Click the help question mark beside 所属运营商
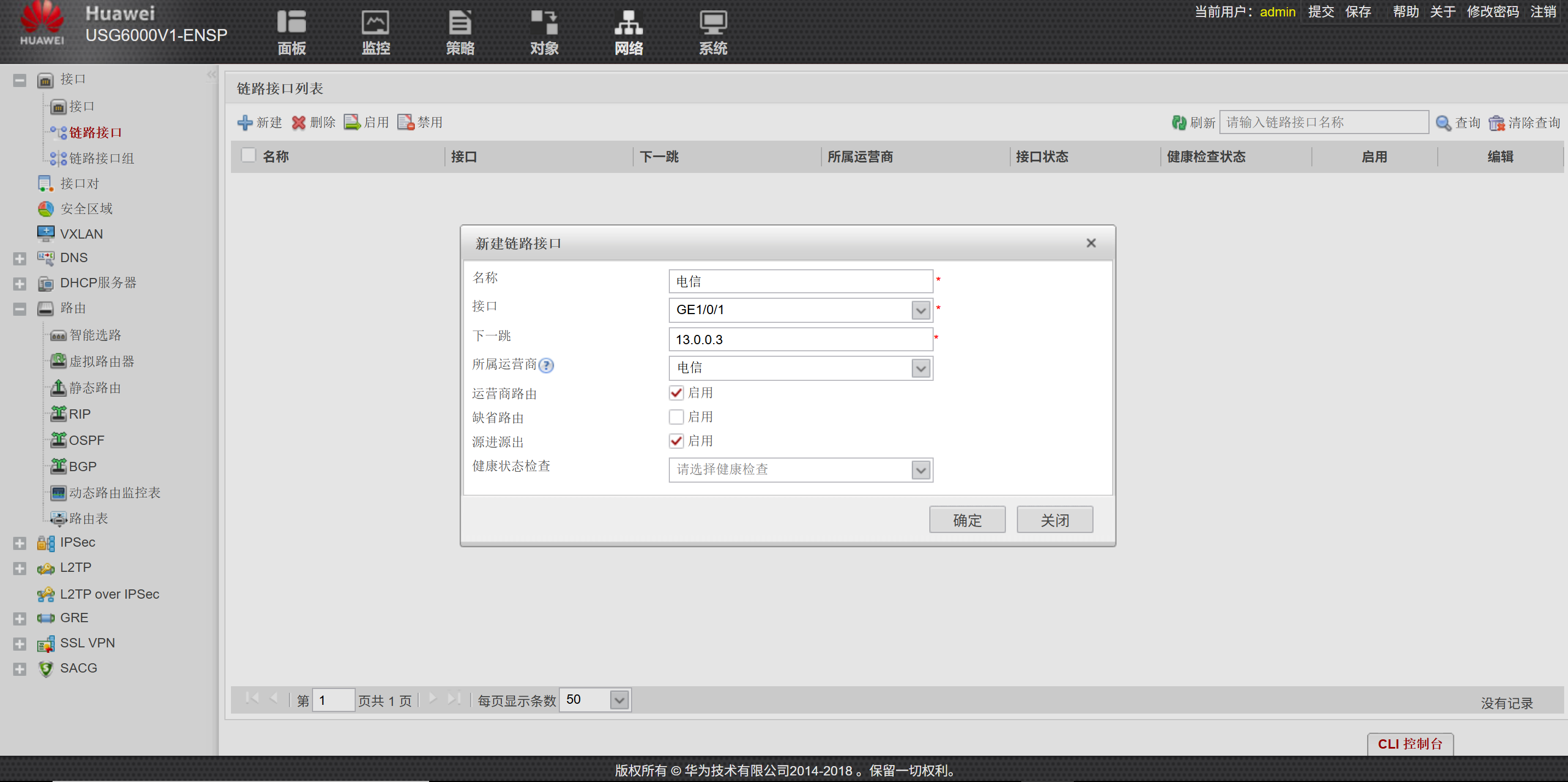Viewport: 1568px width, 782px height. [x=547, y=365]
